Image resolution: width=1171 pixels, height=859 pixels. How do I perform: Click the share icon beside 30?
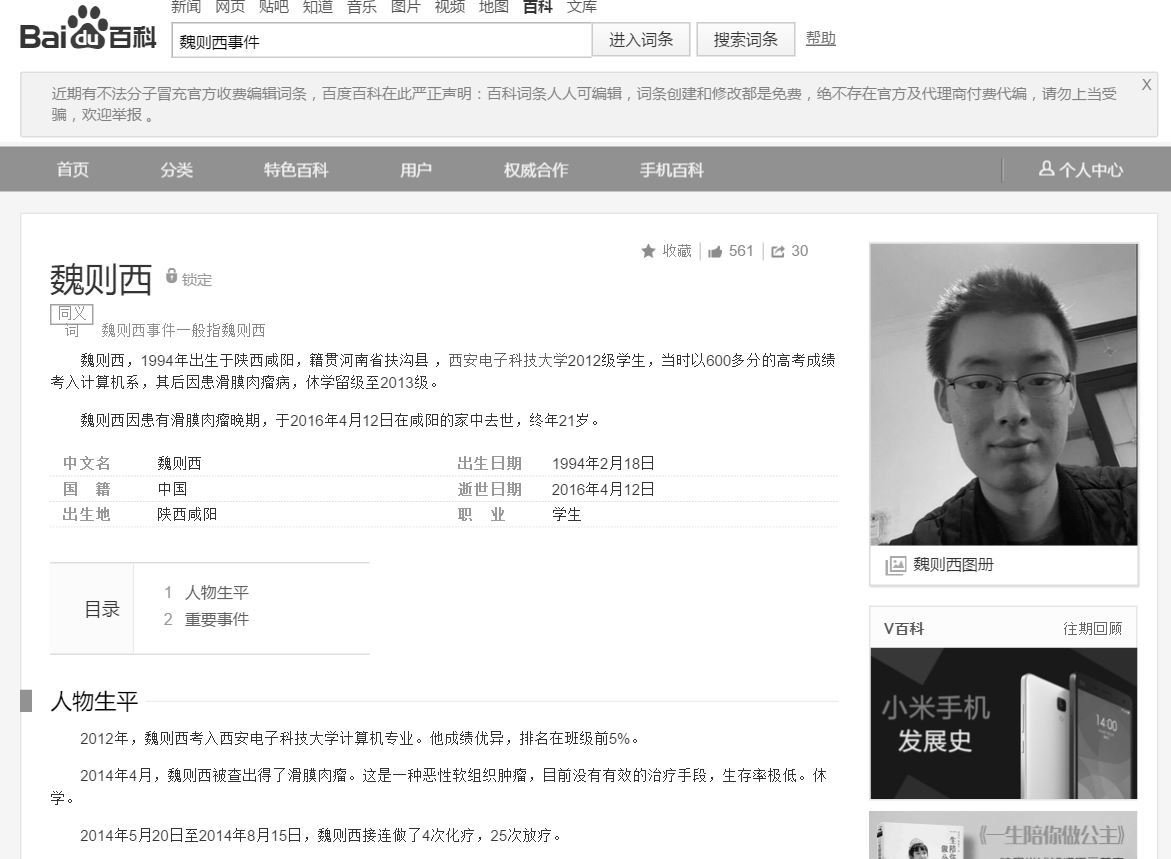pos(778,252)
